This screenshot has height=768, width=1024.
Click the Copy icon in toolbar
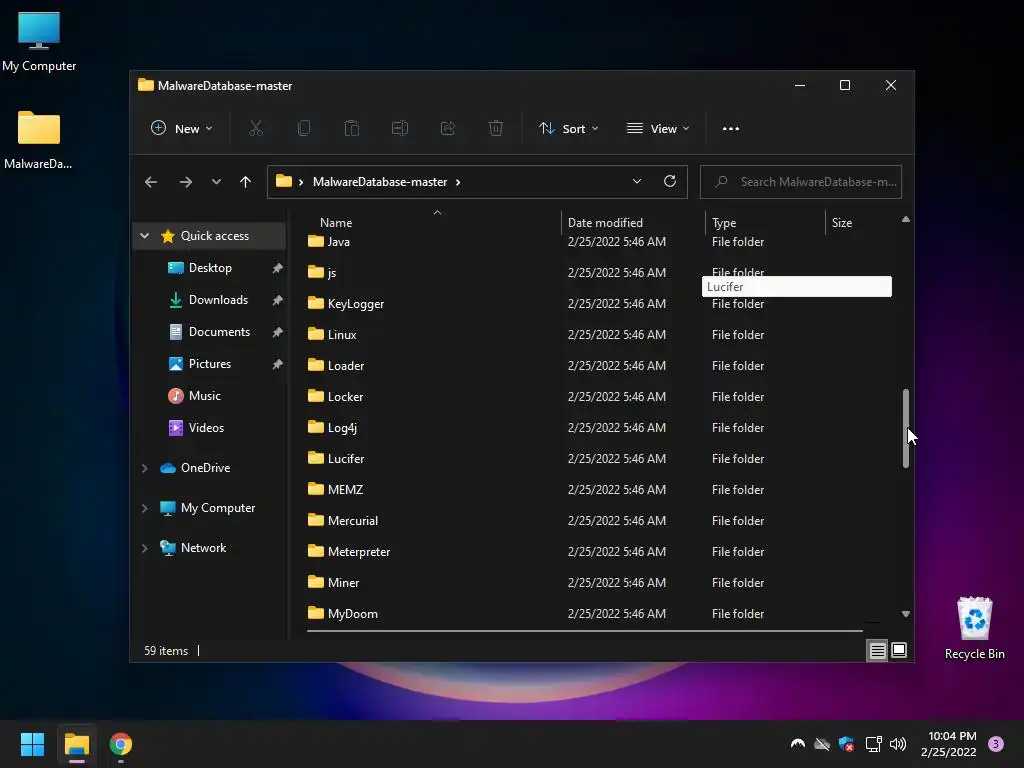(304, 129)
